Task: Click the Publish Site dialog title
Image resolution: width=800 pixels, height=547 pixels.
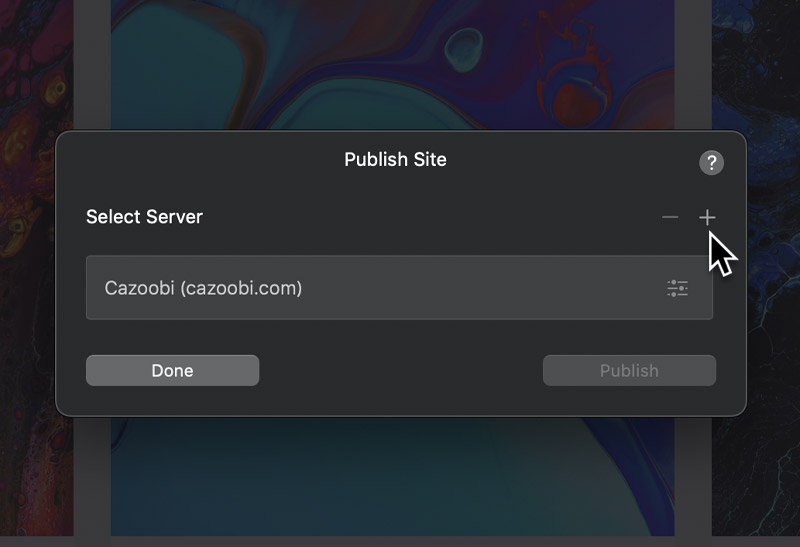Action: (395, 160)
